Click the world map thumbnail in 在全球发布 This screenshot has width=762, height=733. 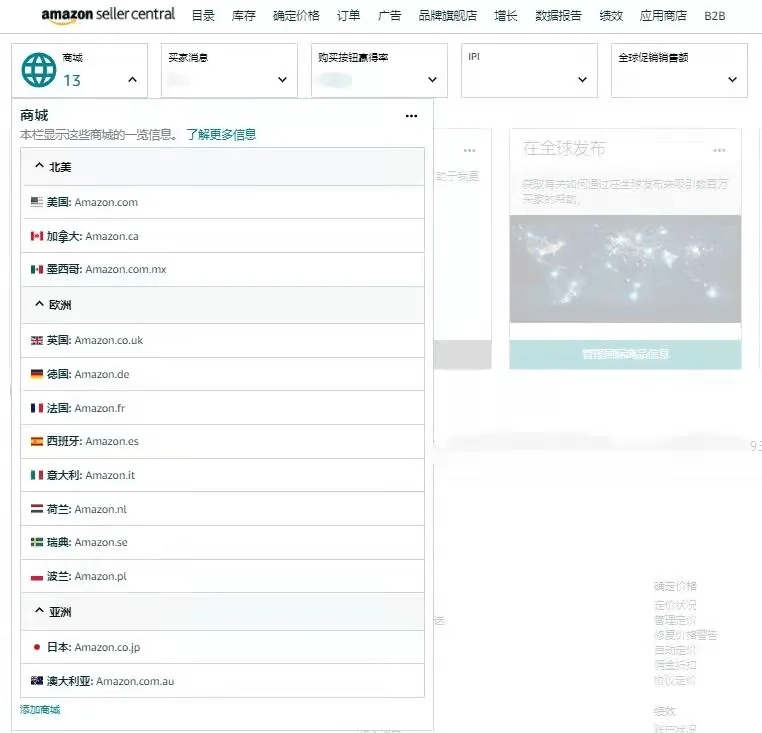(625, 268)
